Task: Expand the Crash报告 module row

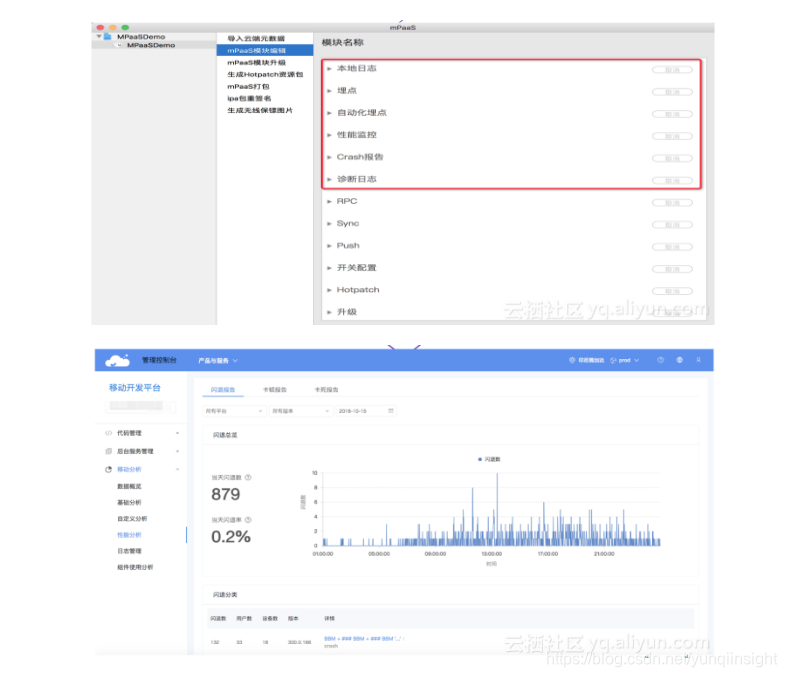Action: (329, 157)
